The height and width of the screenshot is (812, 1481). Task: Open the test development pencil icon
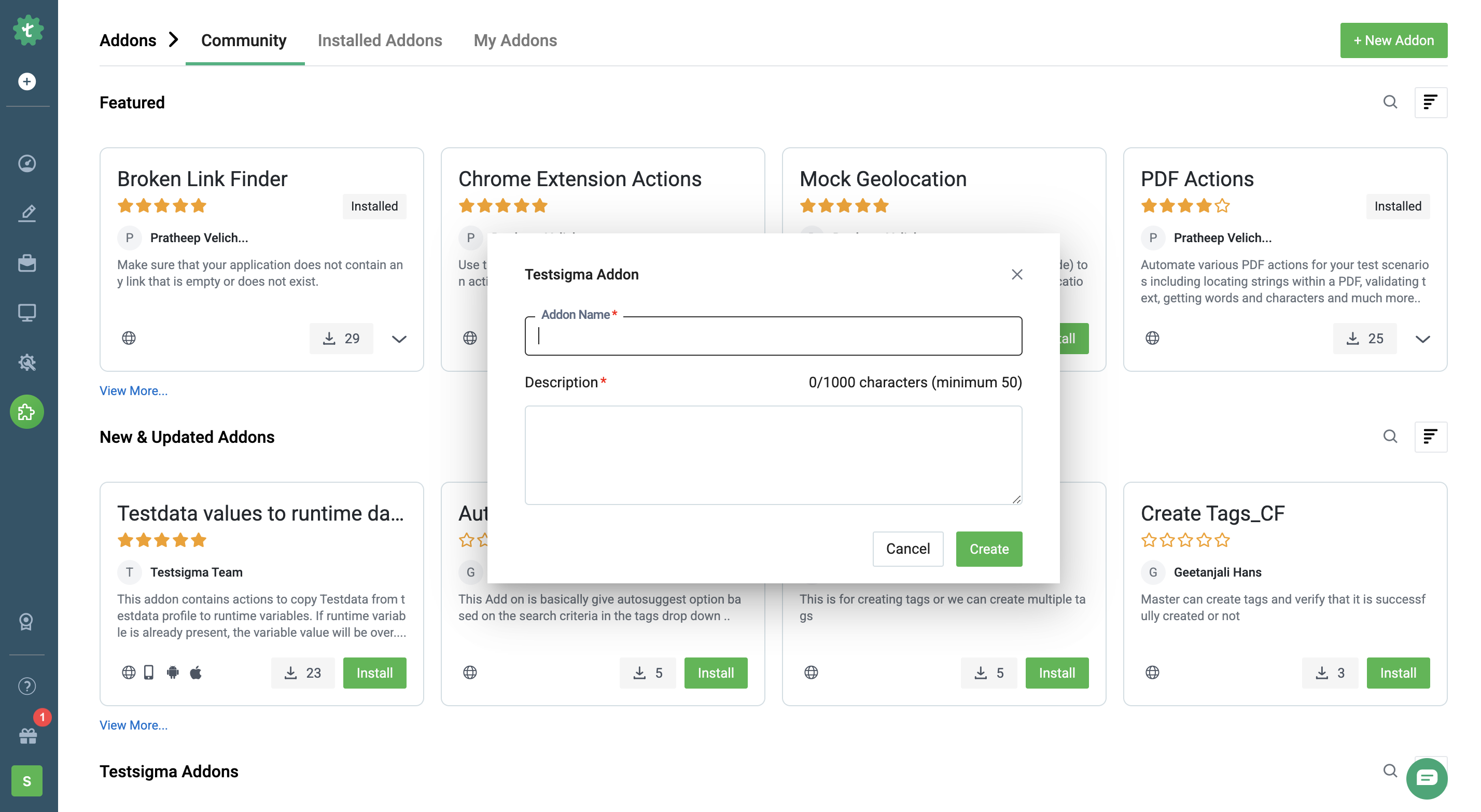click(x=26, y=213)
